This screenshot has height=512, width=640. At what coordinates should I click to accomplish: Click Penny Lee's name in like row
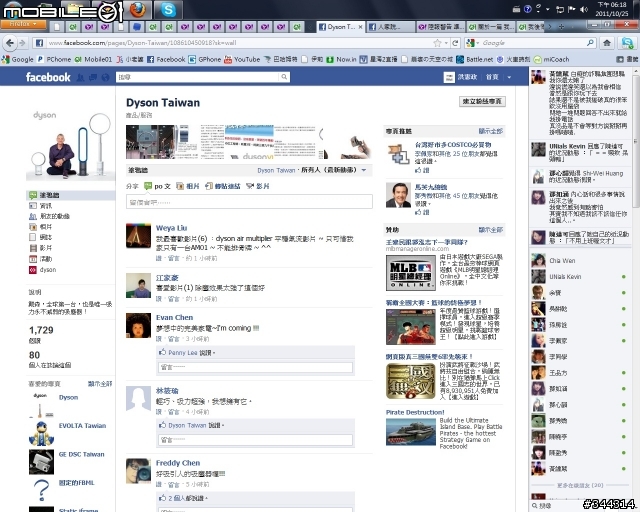click(182, 352)
